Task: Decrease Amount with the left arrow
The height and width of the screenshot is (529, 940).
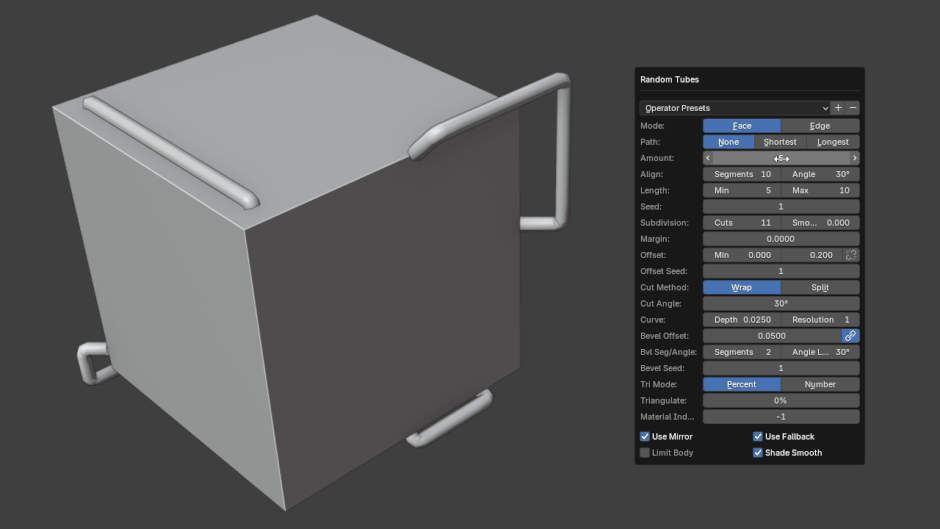Action: coord(708,158)
